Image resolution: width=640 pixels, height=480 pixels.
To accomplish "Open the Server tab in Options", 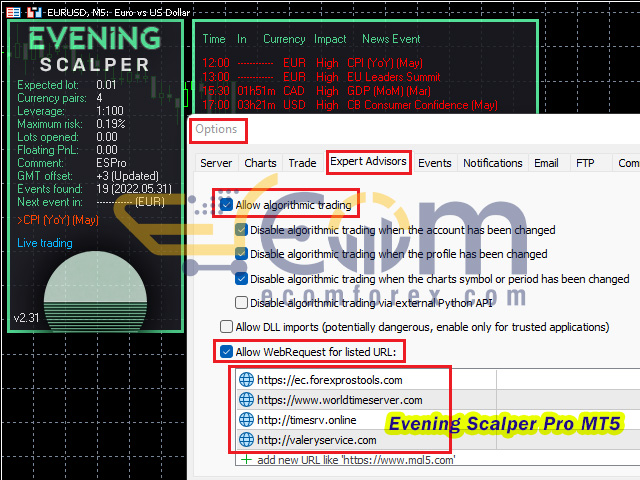I will click(216, 163).
